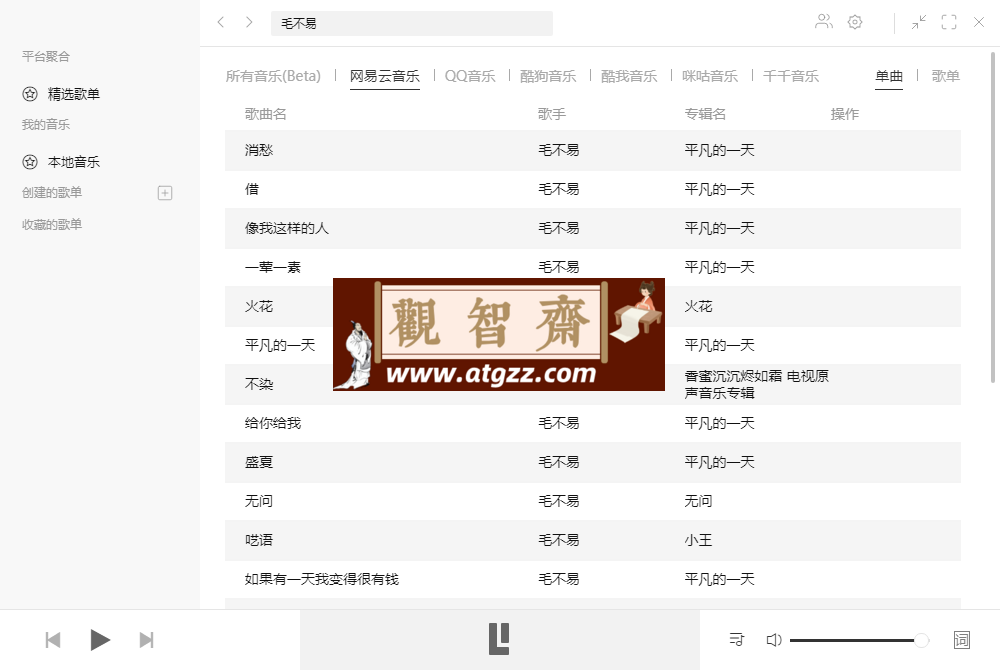This screenshot has height=670, width=1000.
Task: Click the vertical scrollbar of results
Action: coord(992,217)
